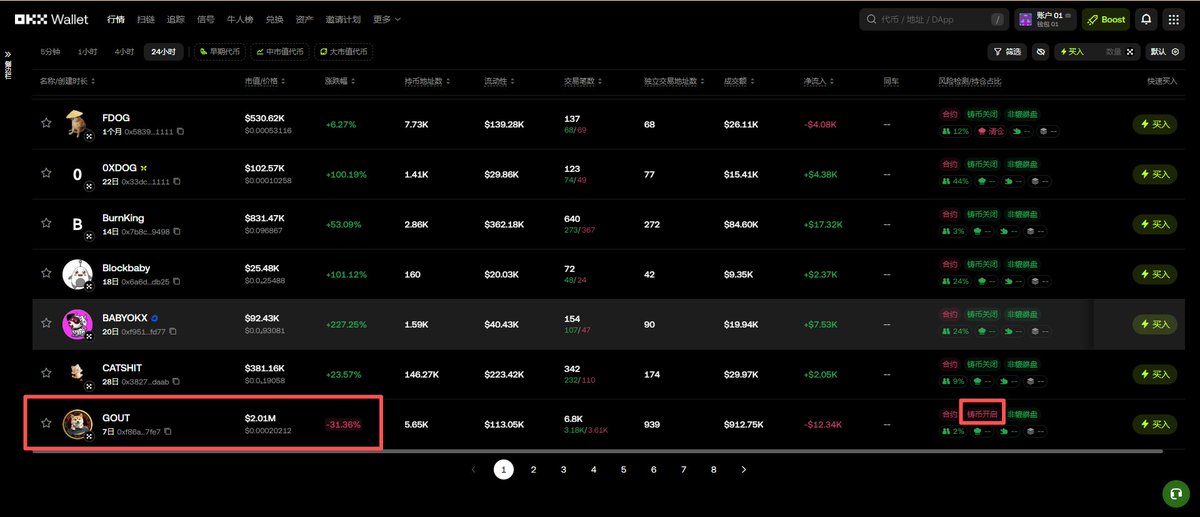Copy CATSHIT contract address icon
The height and width of the screenshot is (517, 1200).
click(178, 381)
